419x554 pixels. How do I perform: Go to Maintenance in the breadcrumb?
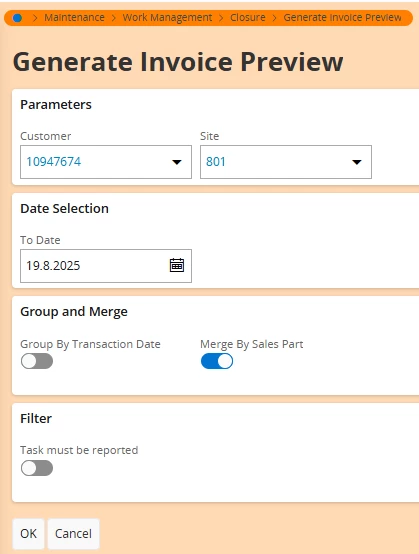74,17
